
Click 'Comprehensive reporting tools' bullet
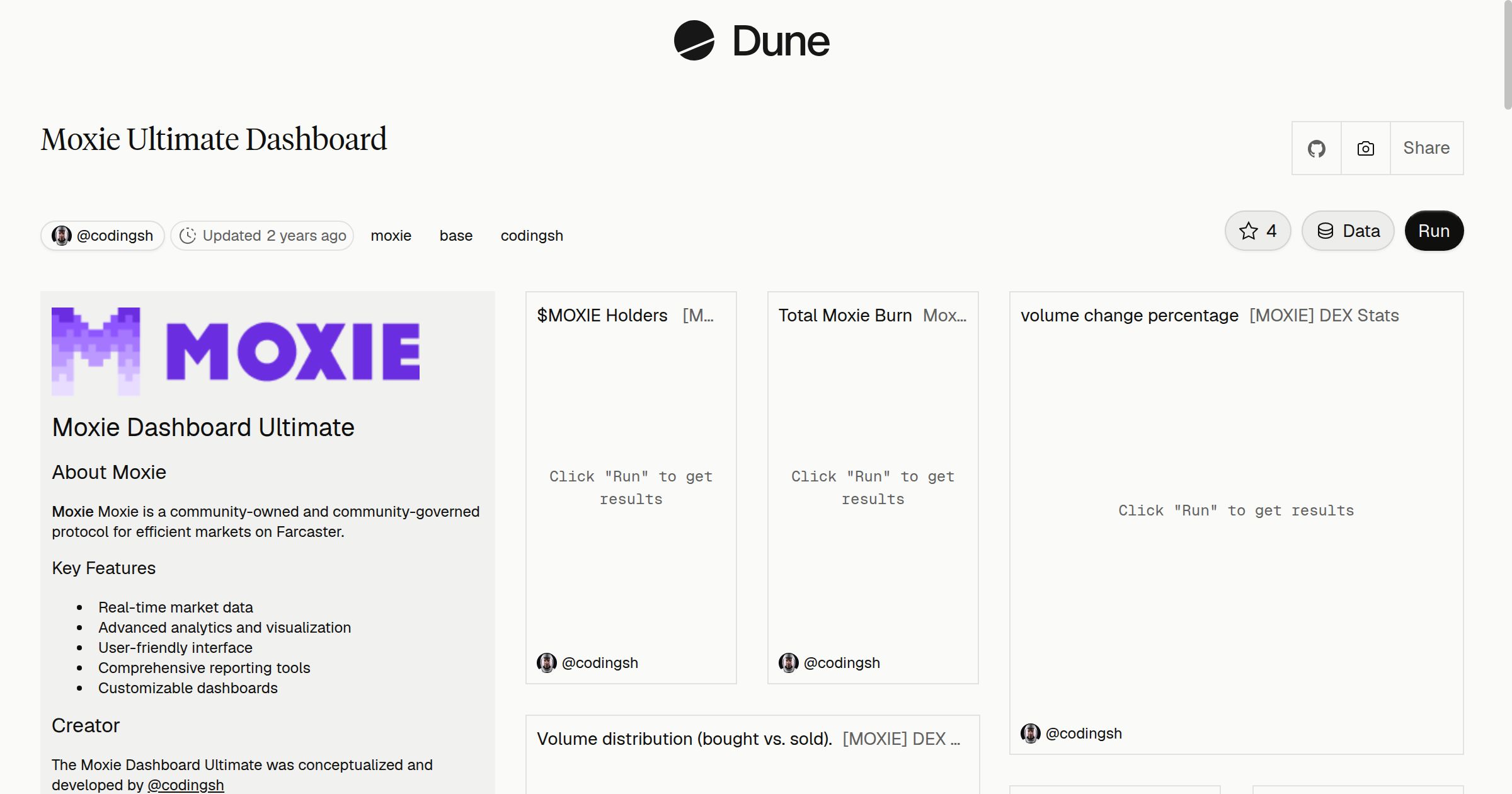click(x=204, y=668)
